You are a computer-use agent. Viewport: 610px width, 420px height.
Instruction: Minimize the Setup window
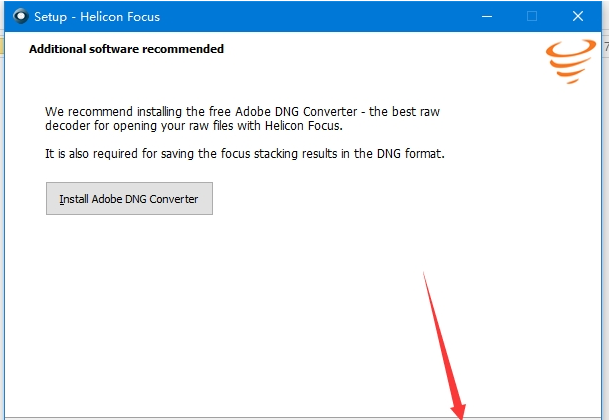[x=487, y=16]
